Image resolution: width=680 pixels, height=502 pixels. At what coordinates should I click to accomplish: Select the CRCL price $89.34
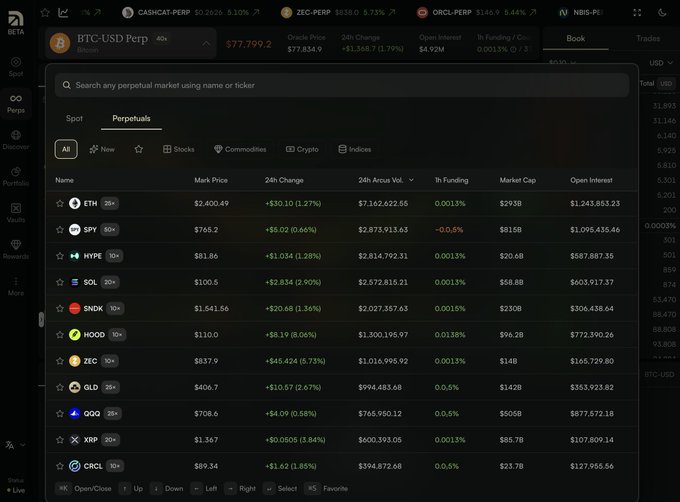[x=206, y=466]
